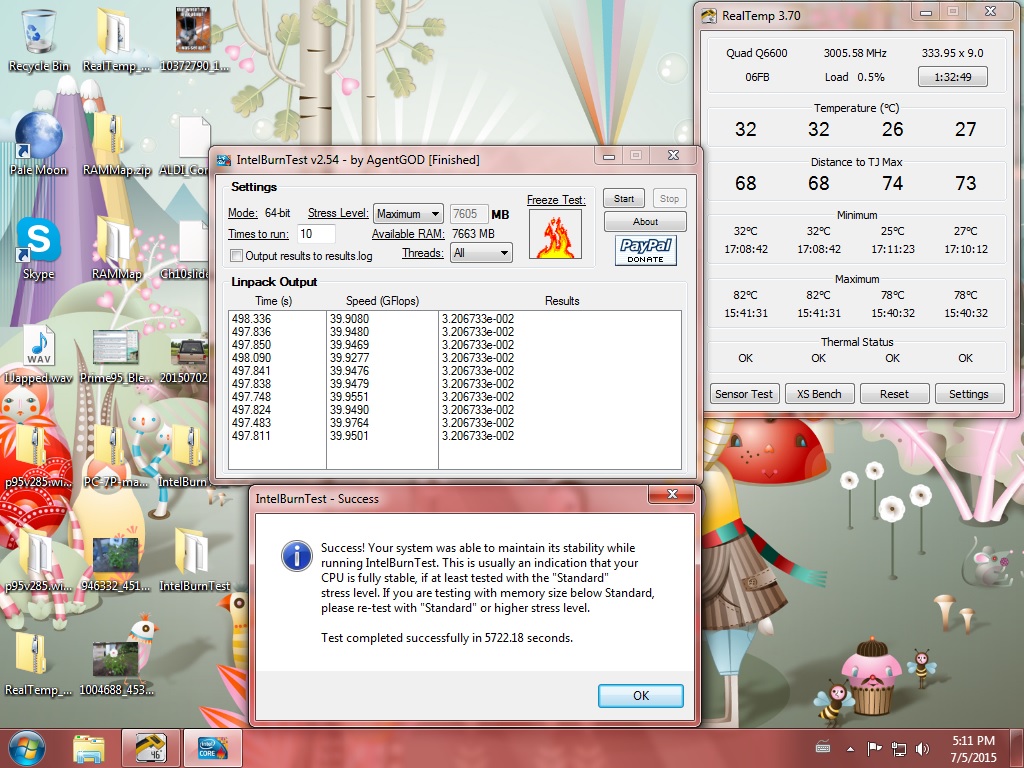
Task: Open the RealTemp zip archive below p95v285 folder
Action: coord(39,664)
